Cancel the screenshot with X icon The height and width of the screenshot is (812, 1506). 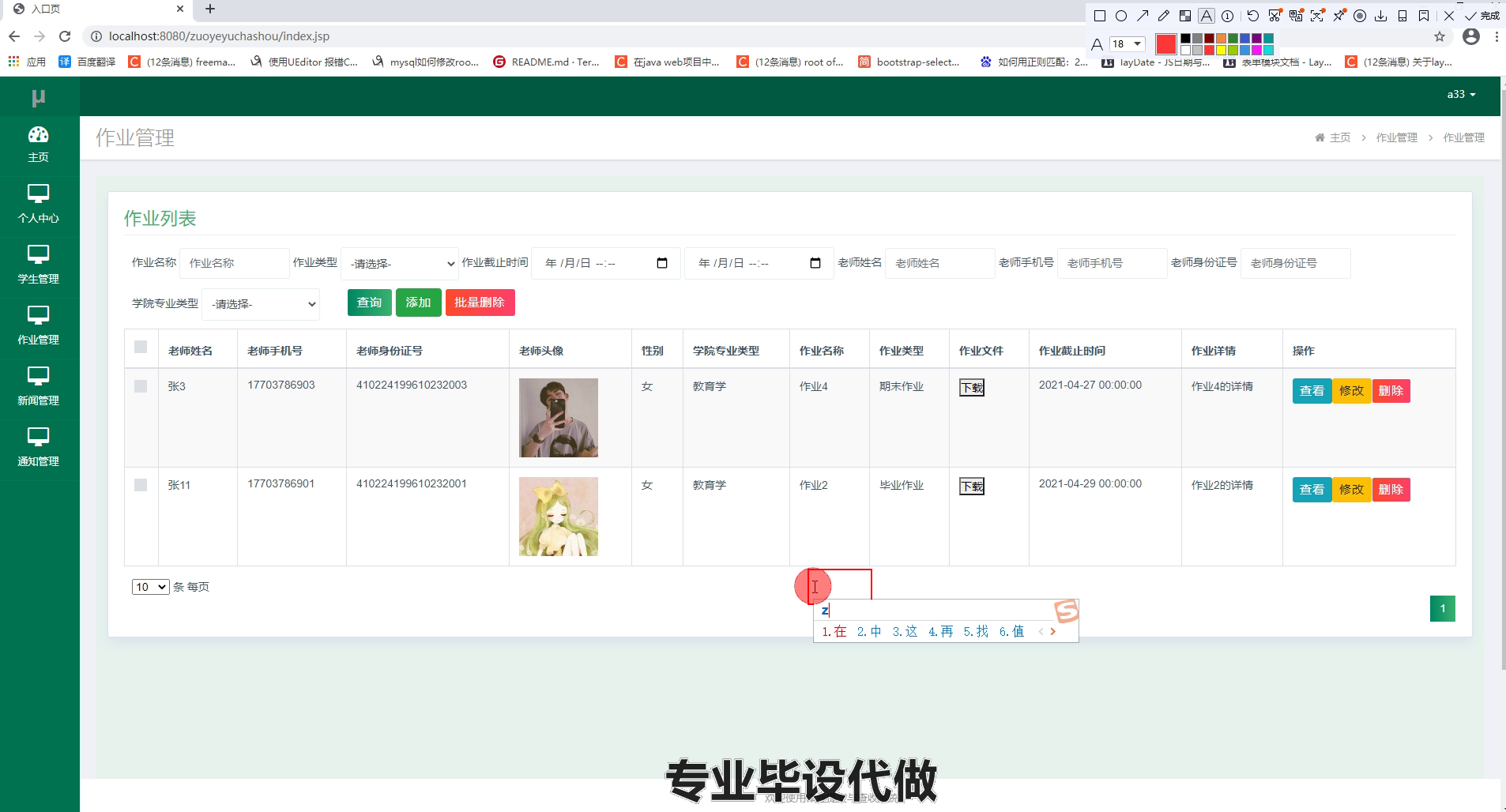[x=1449, y=16]
